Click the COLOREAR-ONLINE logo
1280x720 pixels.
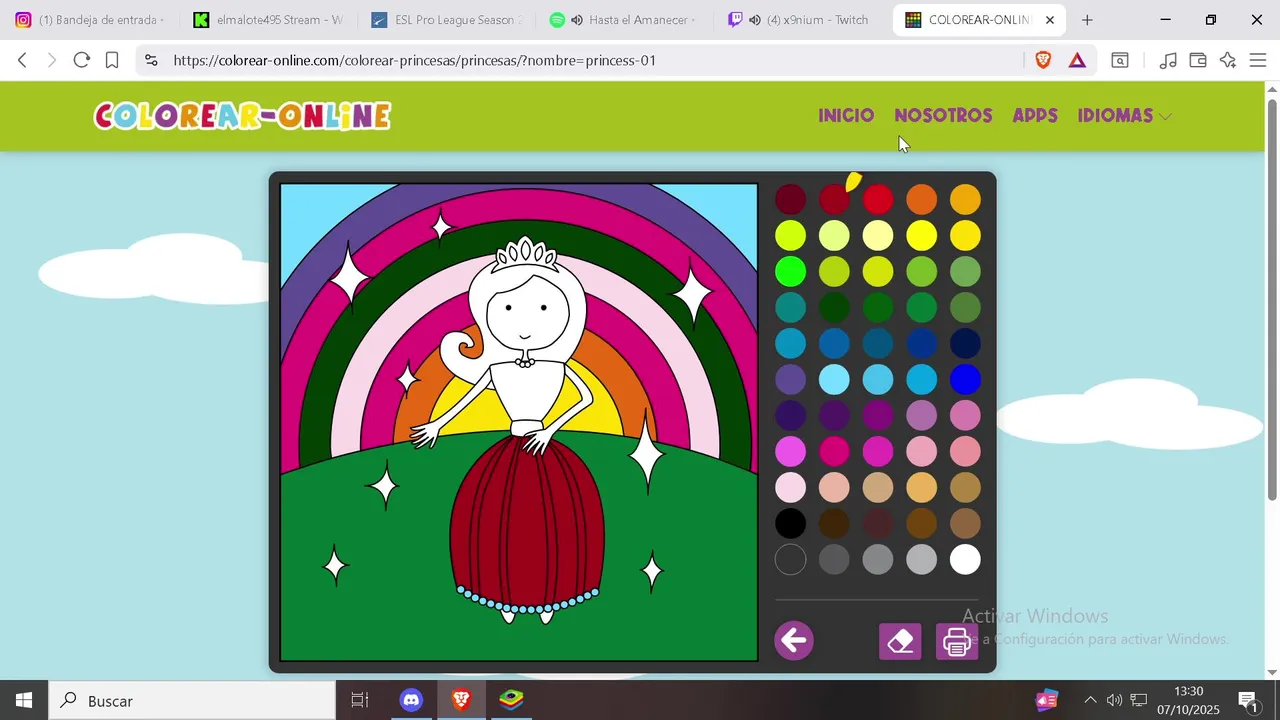tap(242, 116)
